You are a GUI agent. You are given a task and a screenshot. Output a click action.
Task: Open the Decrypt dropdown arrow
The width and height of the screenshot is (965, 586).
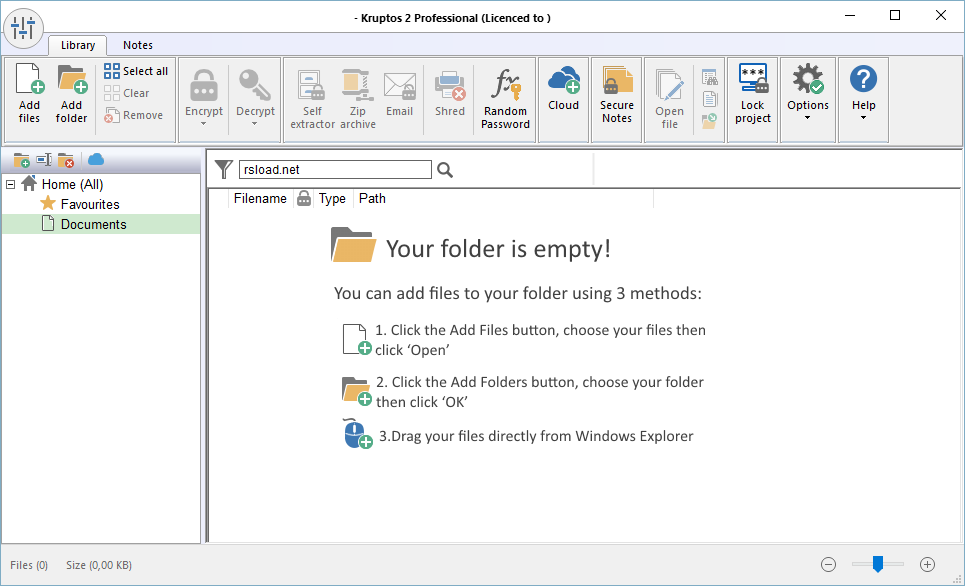pyautogui.click(x=255, y=124)
